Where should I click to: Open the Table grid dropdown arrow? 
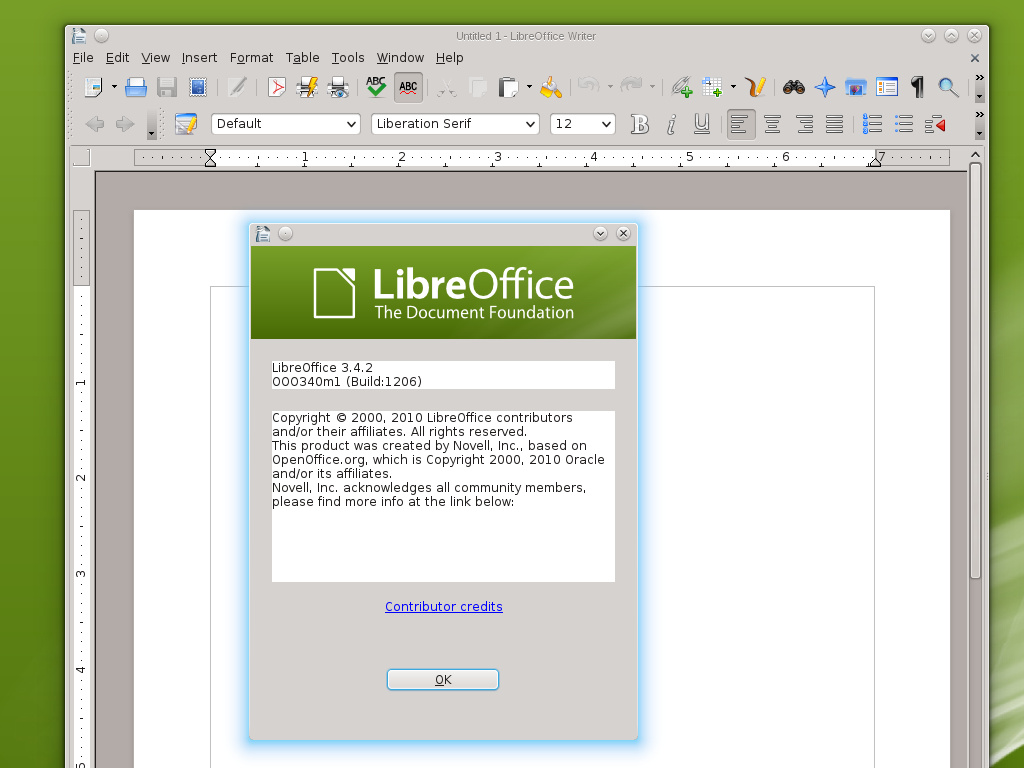click(733, 87)
